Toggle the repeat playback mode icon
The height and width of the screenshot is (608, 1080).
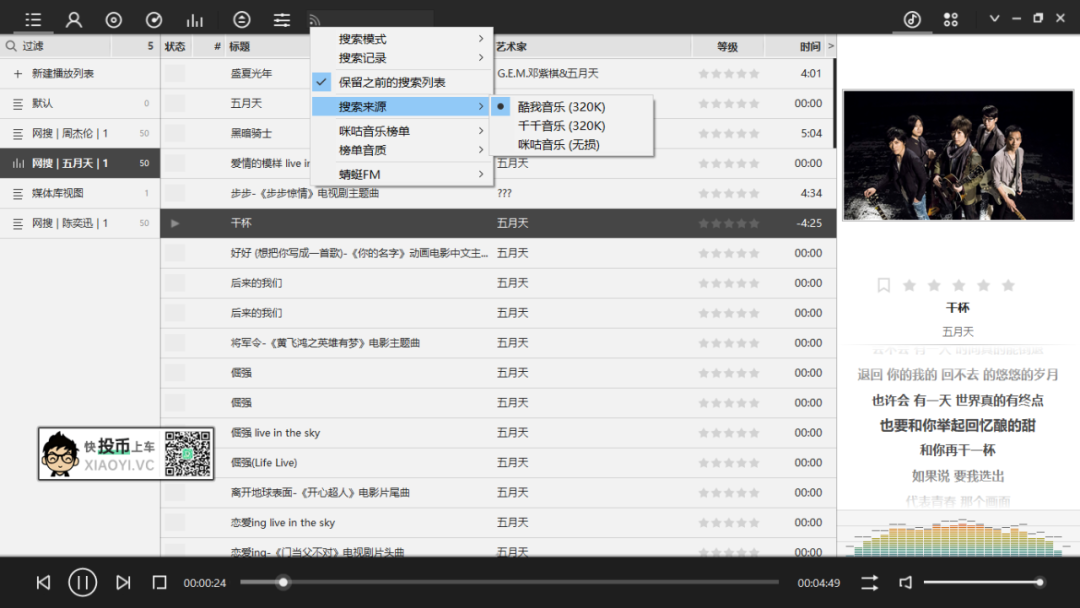tap(869, 583)
